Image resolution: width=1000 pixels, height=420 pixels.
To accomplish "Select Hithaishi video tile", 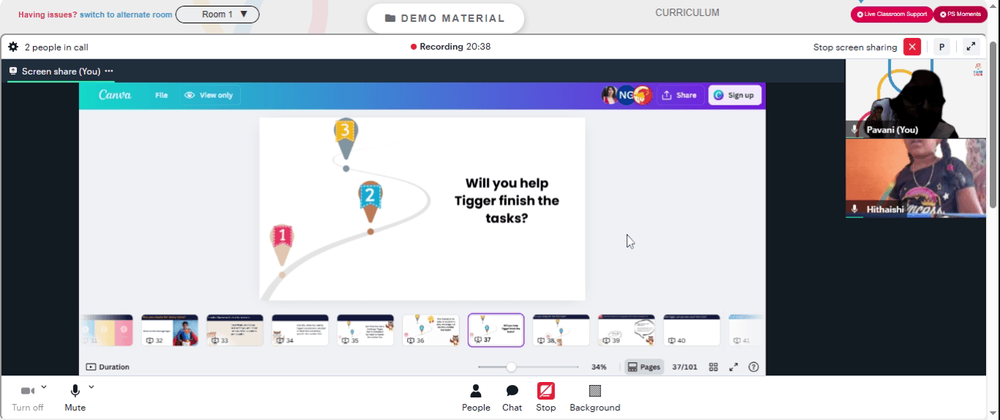I will click(x=915, y=178).
